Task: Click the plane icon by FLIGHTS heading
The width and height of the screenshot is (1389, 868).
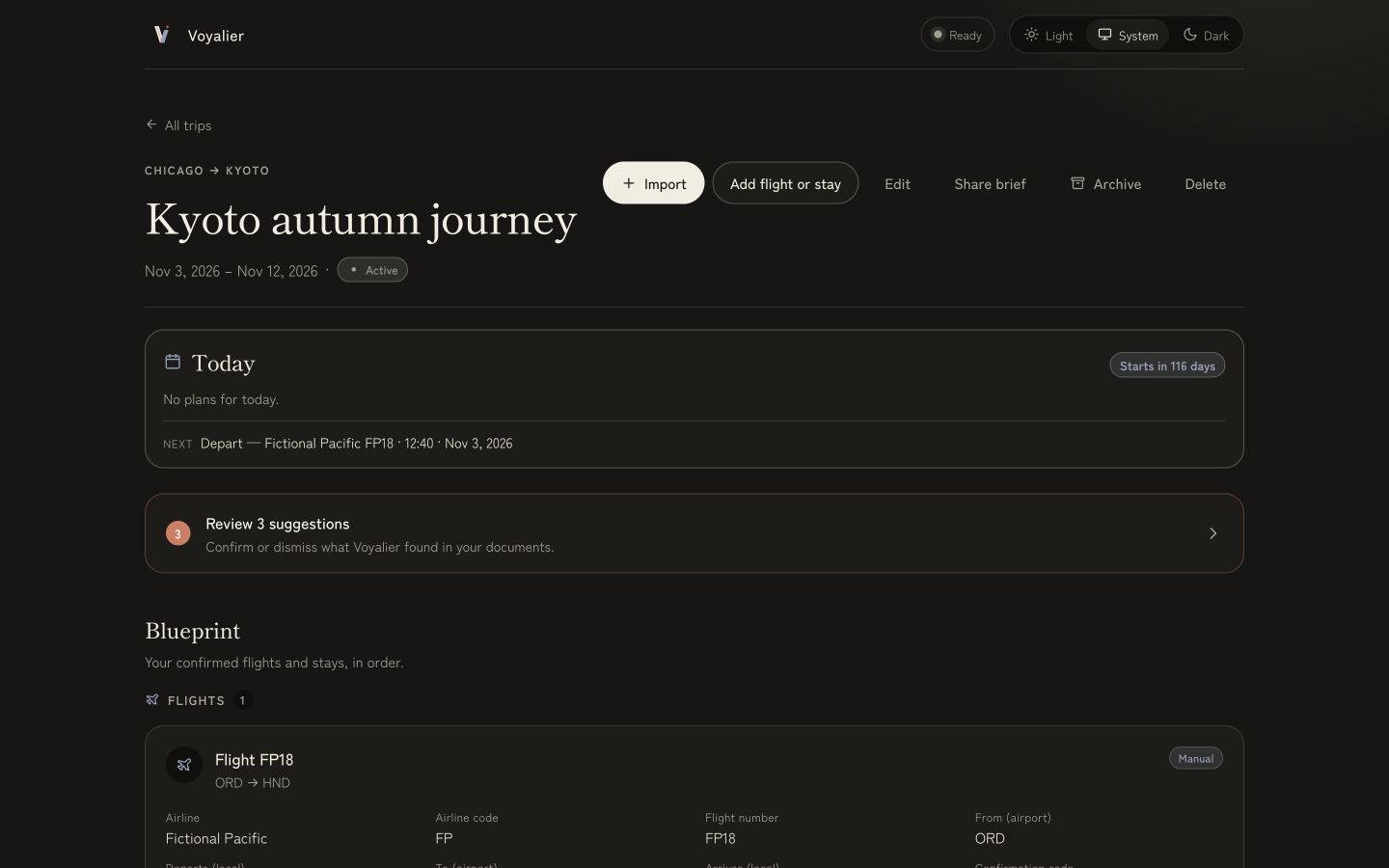Action: pyautogui.click(x=152, y=700)
